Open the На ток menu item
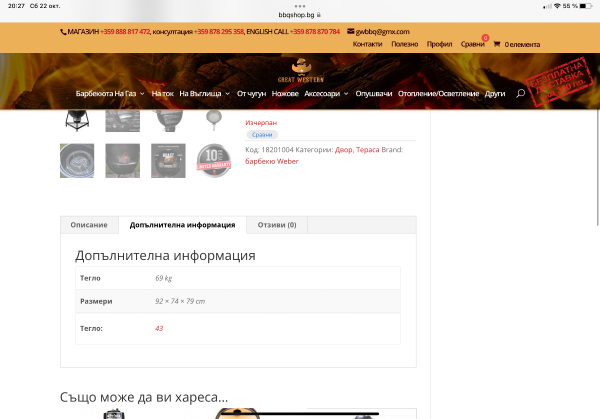This screenshot has width=600, height=419. click(163, 93)
